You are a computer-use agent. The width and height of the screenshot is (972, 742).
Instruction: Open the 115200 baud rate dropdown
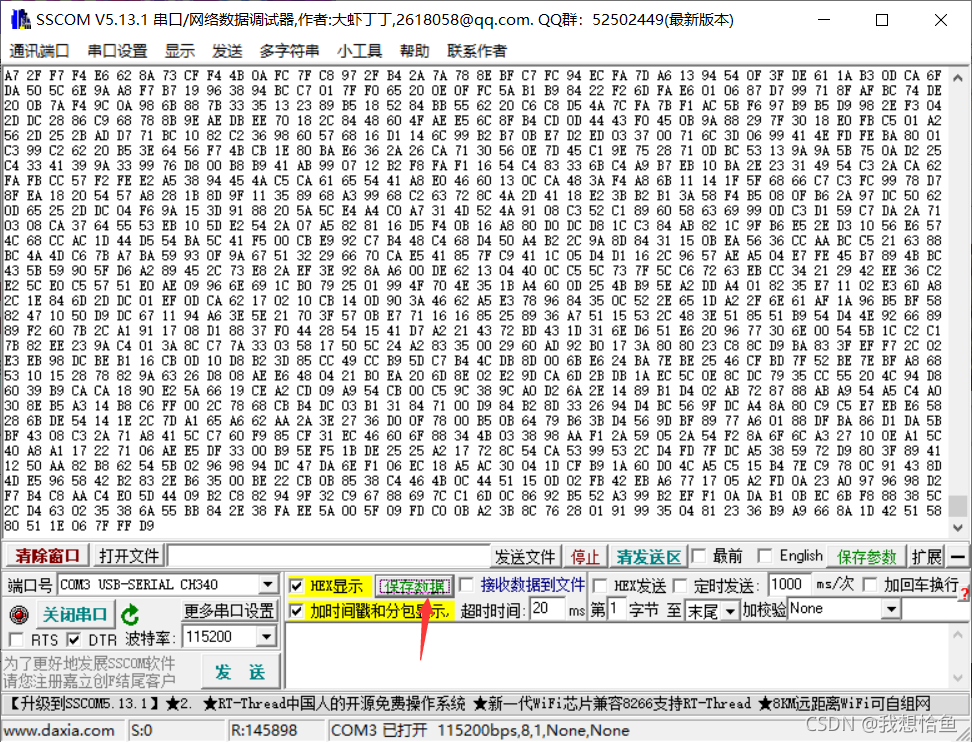tap(267, 636)
